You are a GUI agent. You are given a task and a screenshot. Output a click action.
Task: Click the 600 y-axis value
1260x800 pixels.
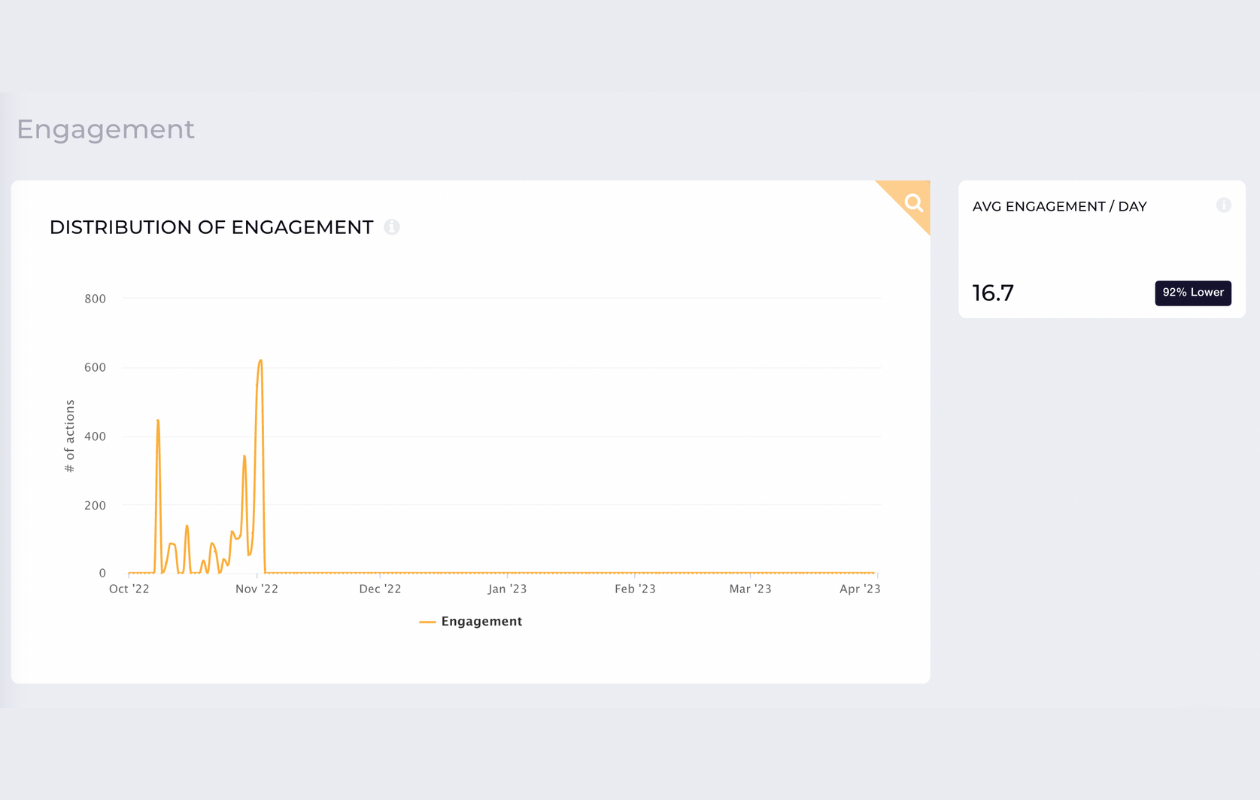[95, 367]
